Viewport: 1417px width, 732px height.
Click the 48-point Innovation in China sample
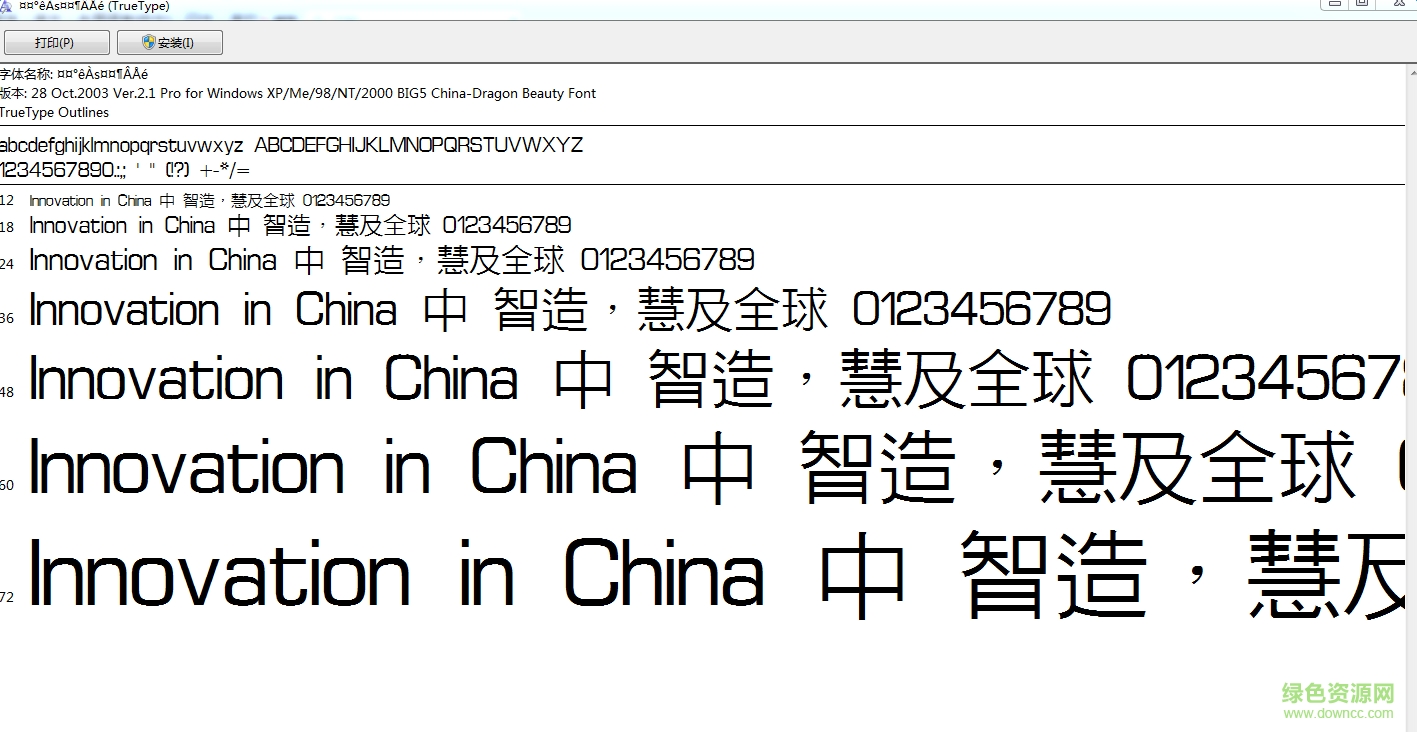tap(600, 380)
